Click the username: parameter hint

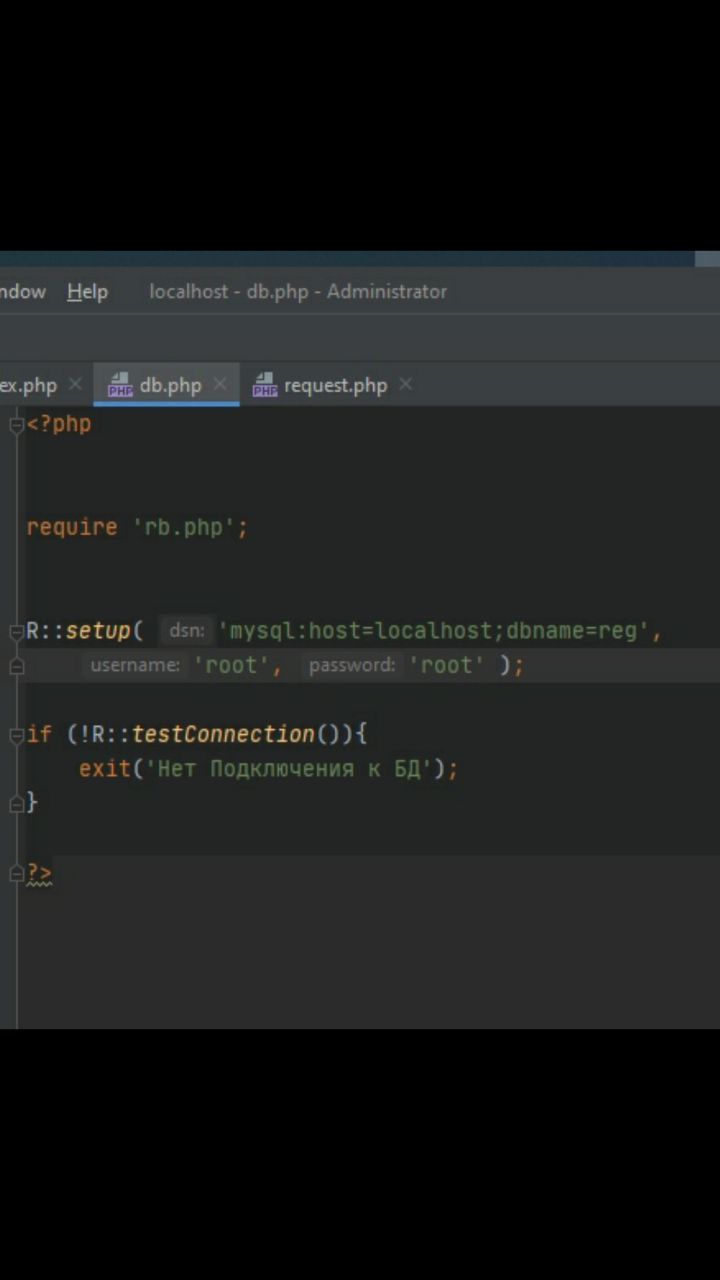(x=135, y=665)
